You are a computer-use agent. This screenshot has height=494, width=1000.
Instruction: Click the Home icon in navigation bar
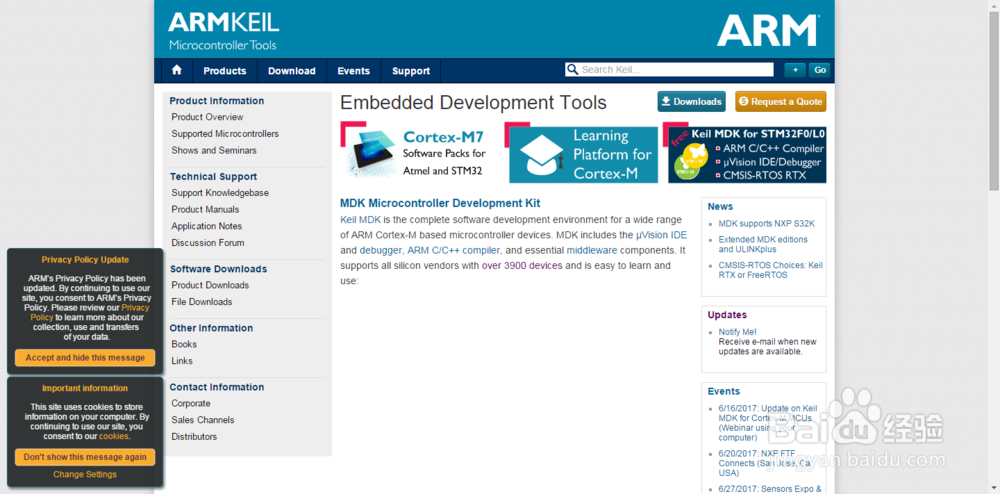pyautogui.click(x=177, y=71)
